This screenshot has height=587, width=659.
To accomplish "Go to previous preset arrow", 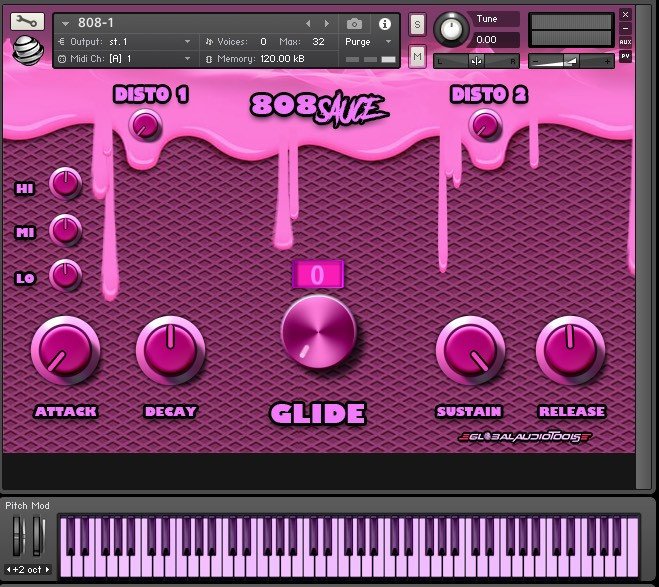I will point(308,24).
